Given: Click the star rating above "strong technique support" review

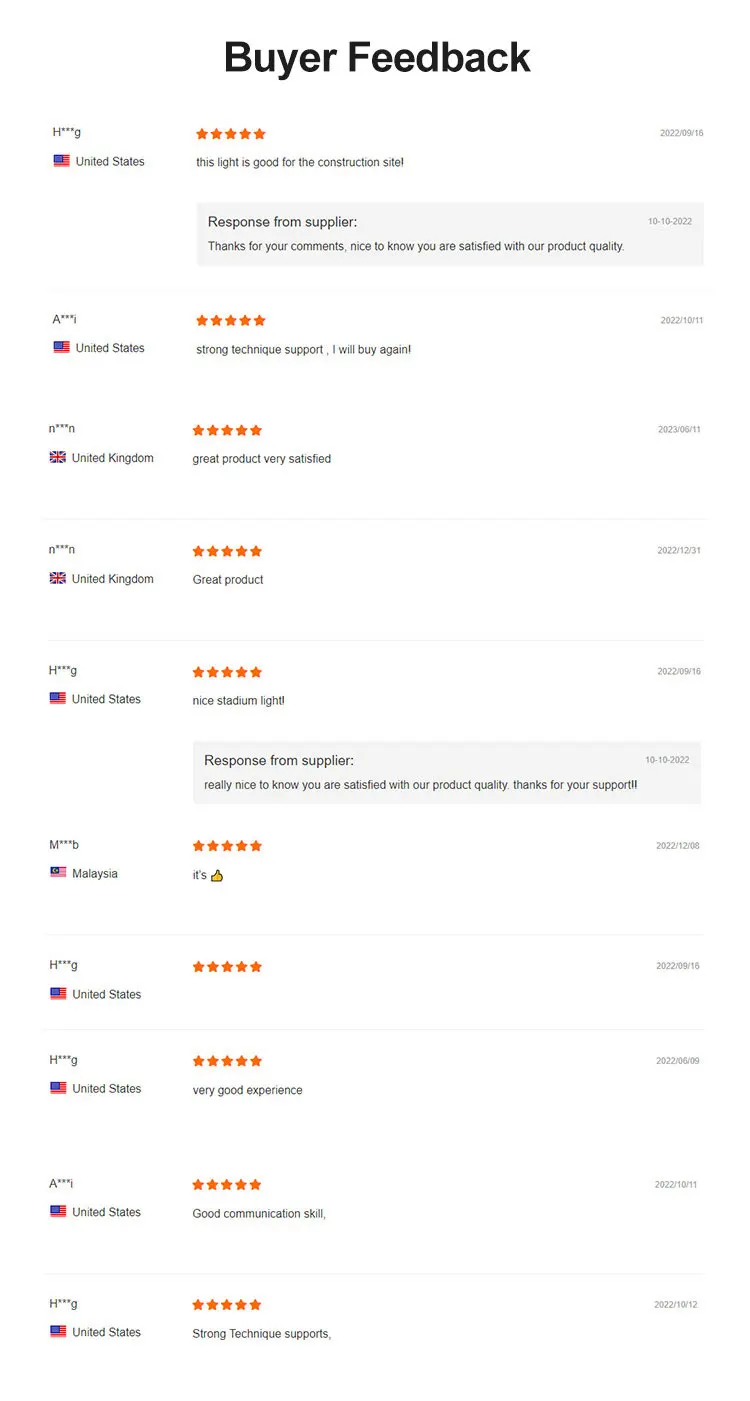Looking at the screenshot, I should 231,321.
